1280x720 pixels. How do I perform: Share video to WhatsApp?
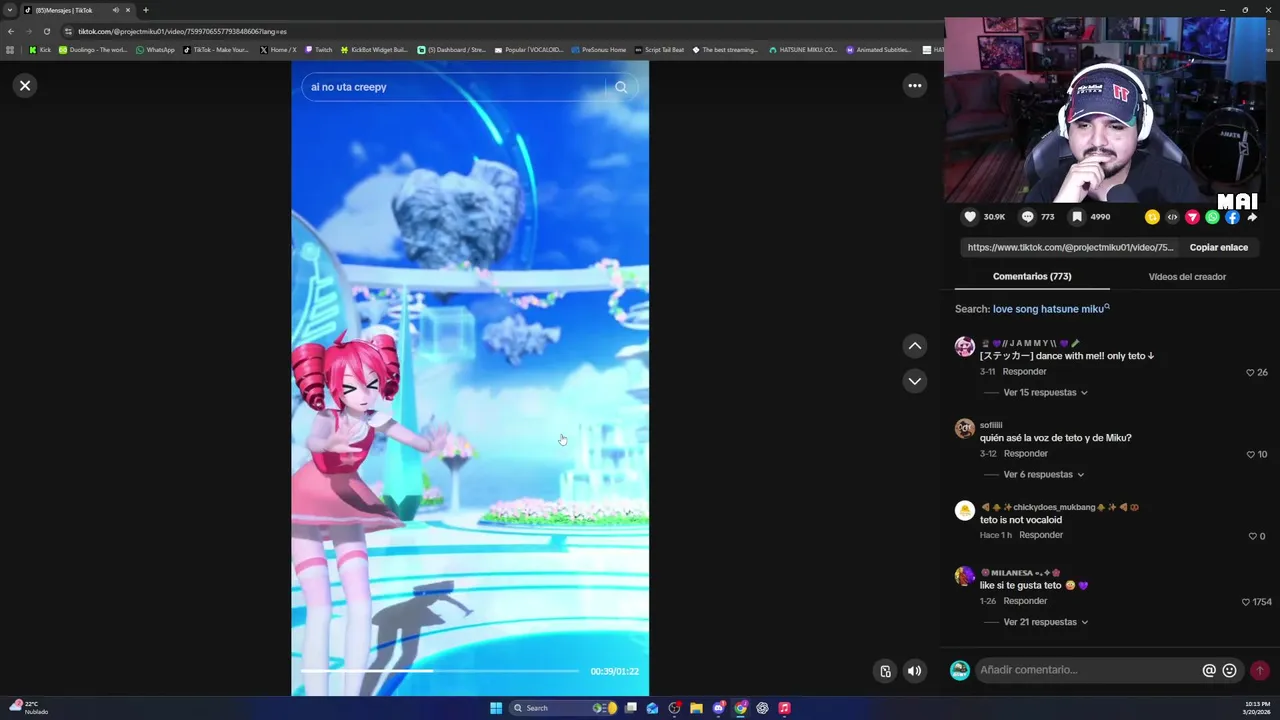(x=1212, y=217)
